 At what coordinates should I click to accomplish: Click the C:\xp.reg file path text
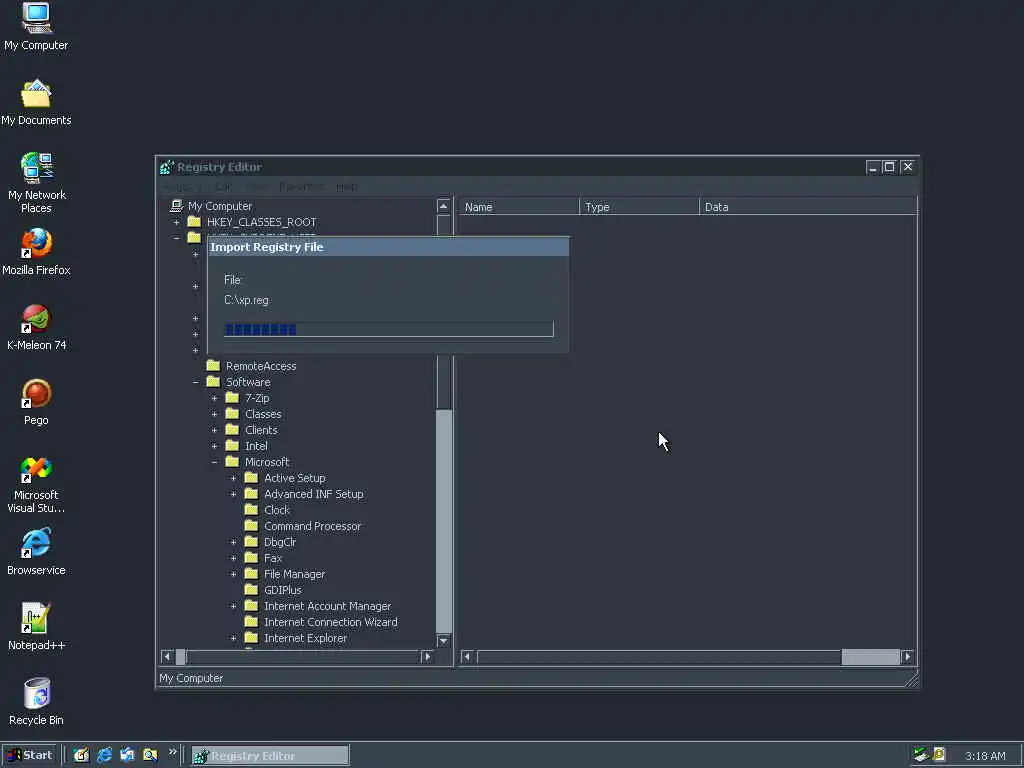pyautogui.click(x=246, y=300)
